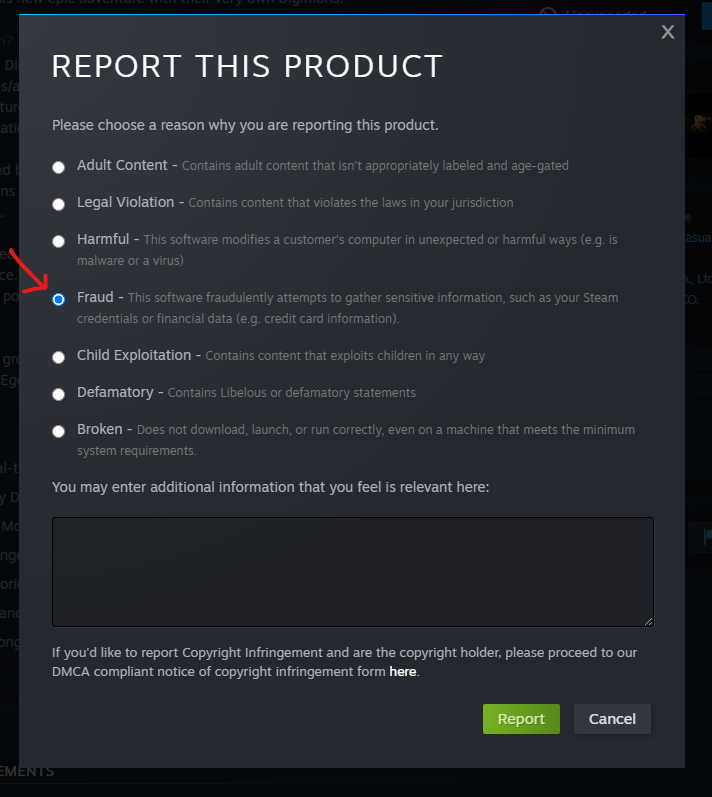Choose the Broken radio button
Image resolution: width=712 pixels, height=797 pixels.
pos(58,432)
